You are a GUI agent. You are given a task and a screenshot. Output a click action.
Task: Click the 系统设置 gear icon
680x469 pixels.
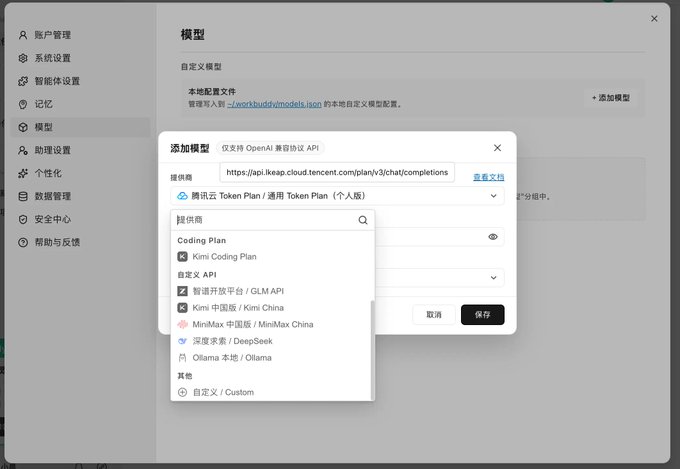(x=23, y=58)
